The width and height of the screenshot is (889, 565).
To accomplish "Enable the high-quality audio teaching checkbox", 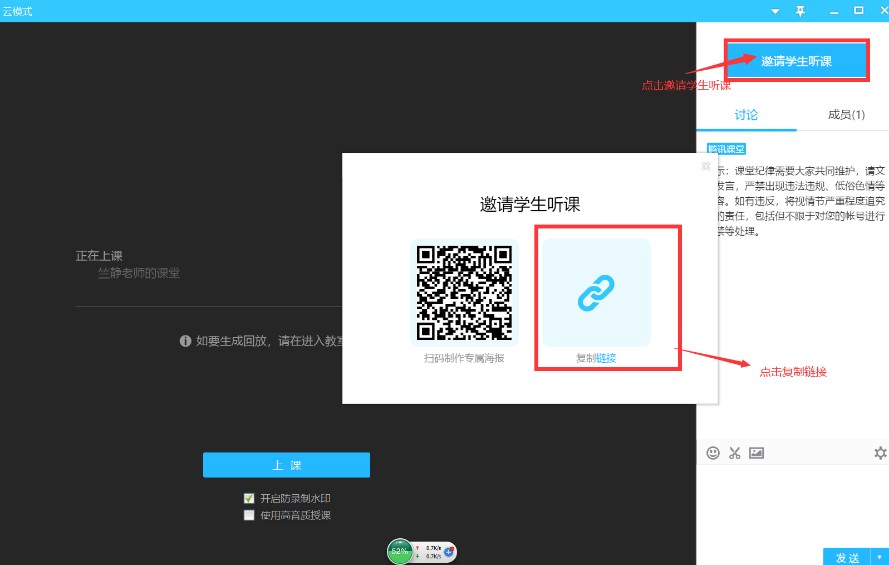I will point(249,515).
